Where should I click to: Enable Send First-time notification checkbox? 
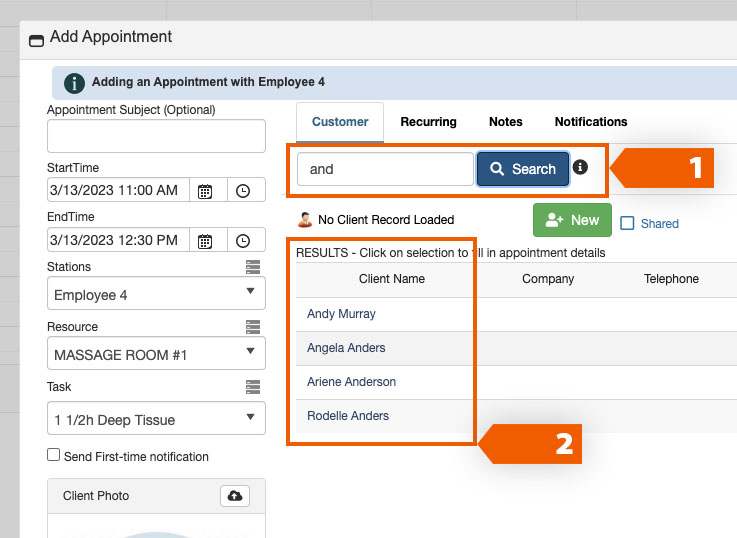pos(54,456)
